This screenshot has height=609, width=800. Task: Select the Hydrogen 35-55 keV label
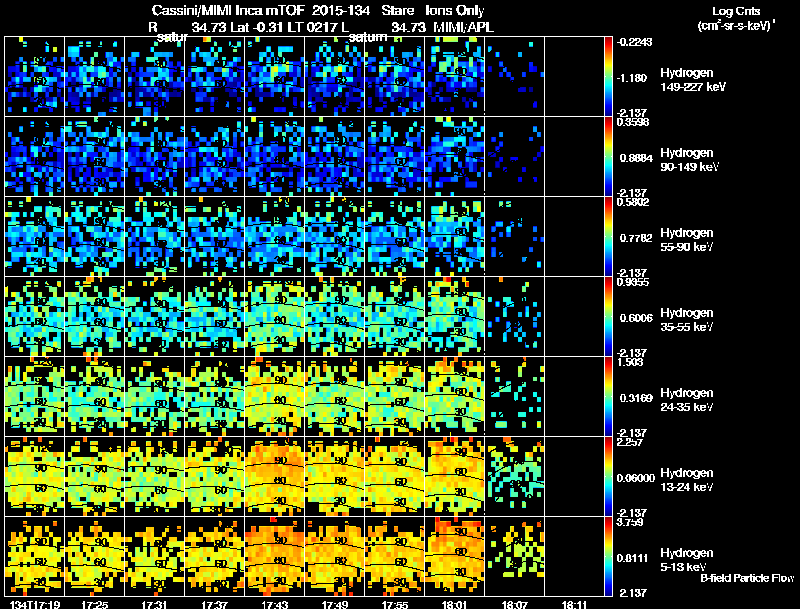[687, 320]
